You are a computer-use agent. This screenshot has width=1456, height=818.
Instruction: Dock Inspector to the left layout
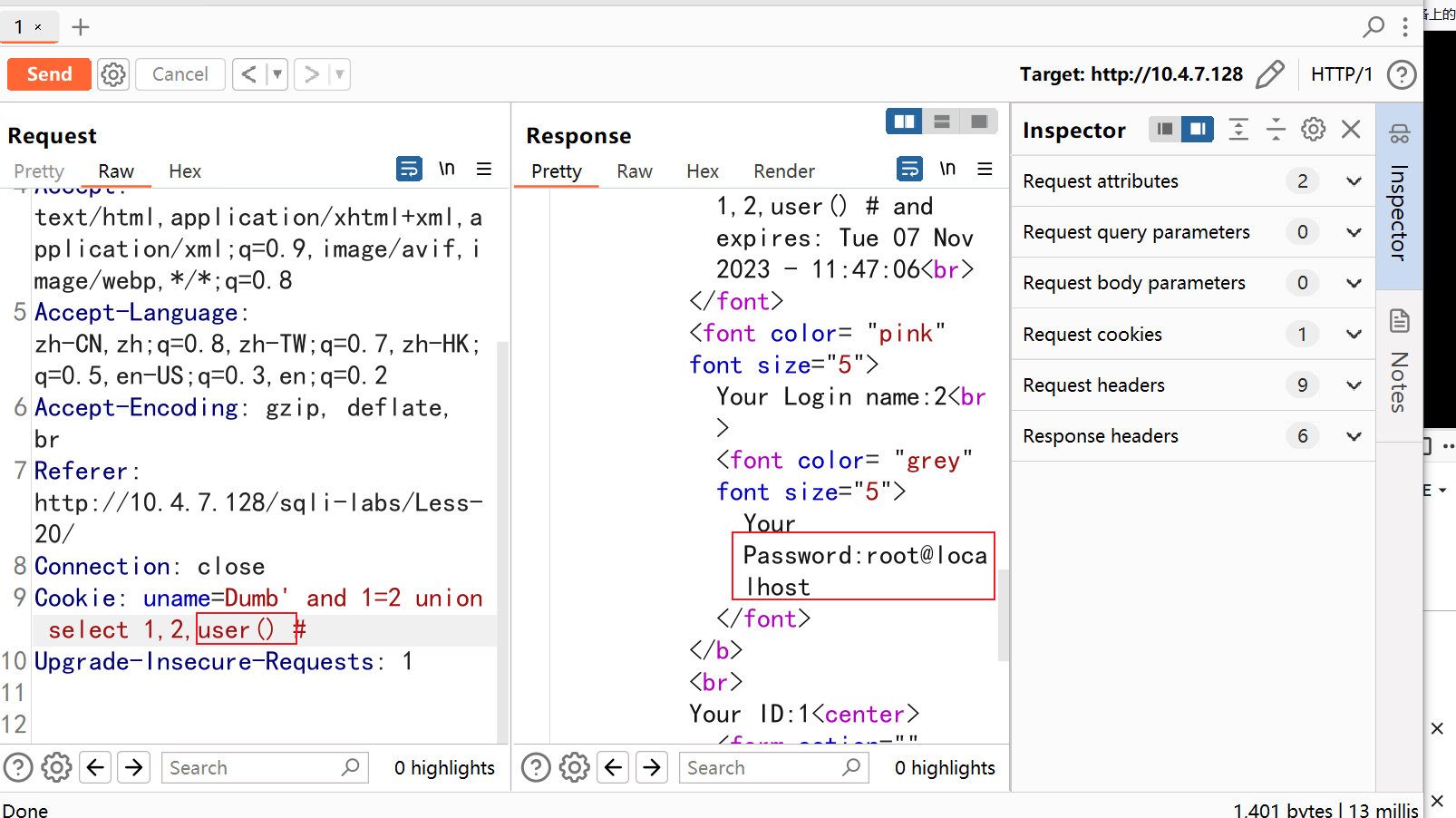1165,130
